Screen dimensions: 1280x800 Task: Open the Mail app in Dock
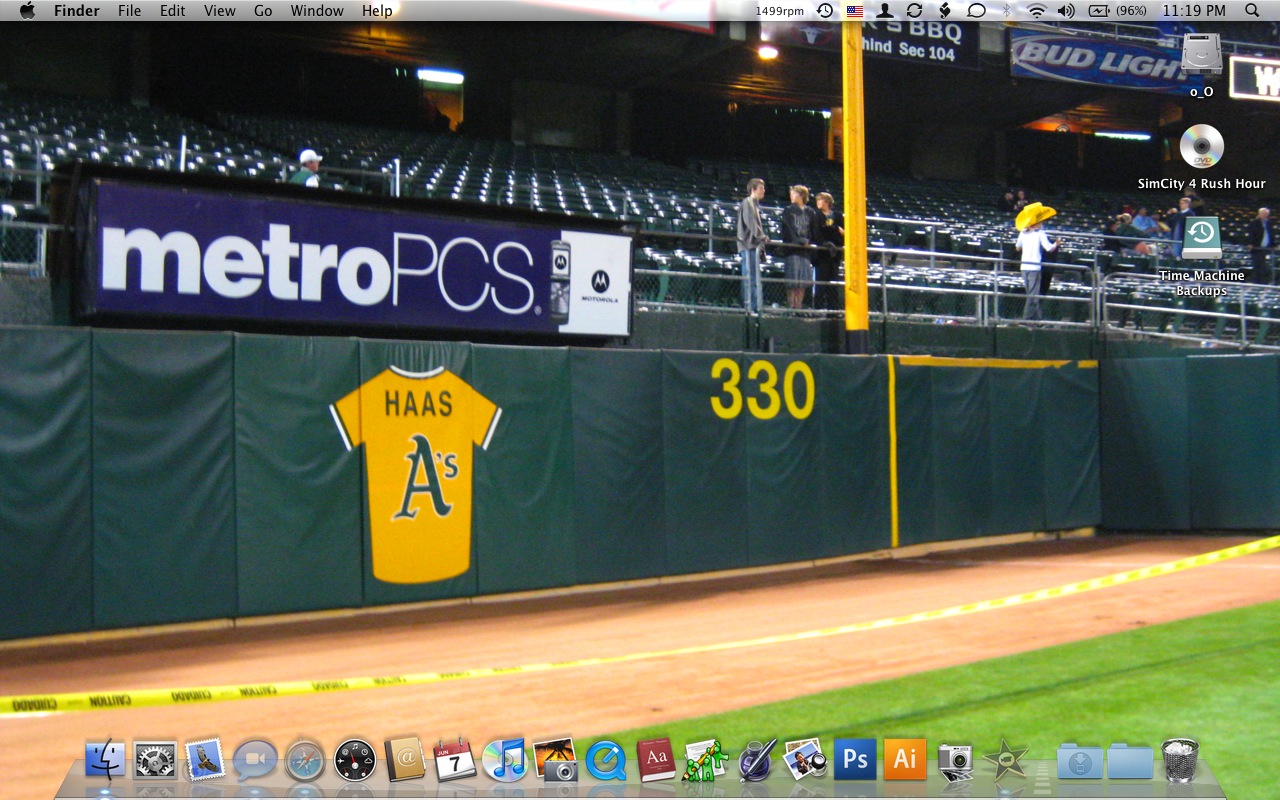(x=205, y=760)
